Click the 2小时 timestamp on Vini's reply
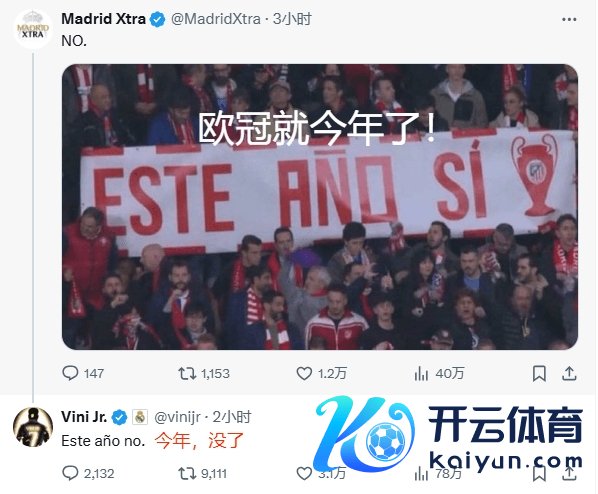Screen dimensions: 598x494 click(x=232, y=417)
